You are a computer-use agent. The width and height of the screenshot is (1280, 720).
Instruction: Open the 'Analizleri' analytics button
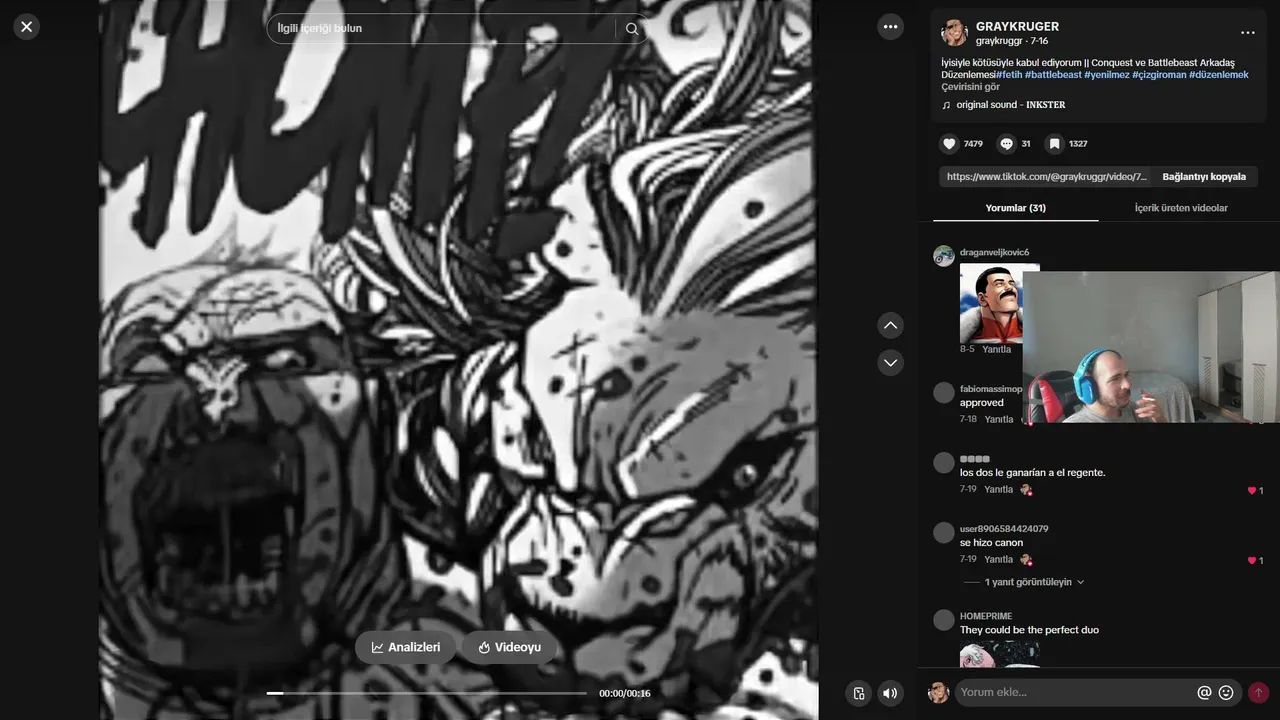[405, 647]
